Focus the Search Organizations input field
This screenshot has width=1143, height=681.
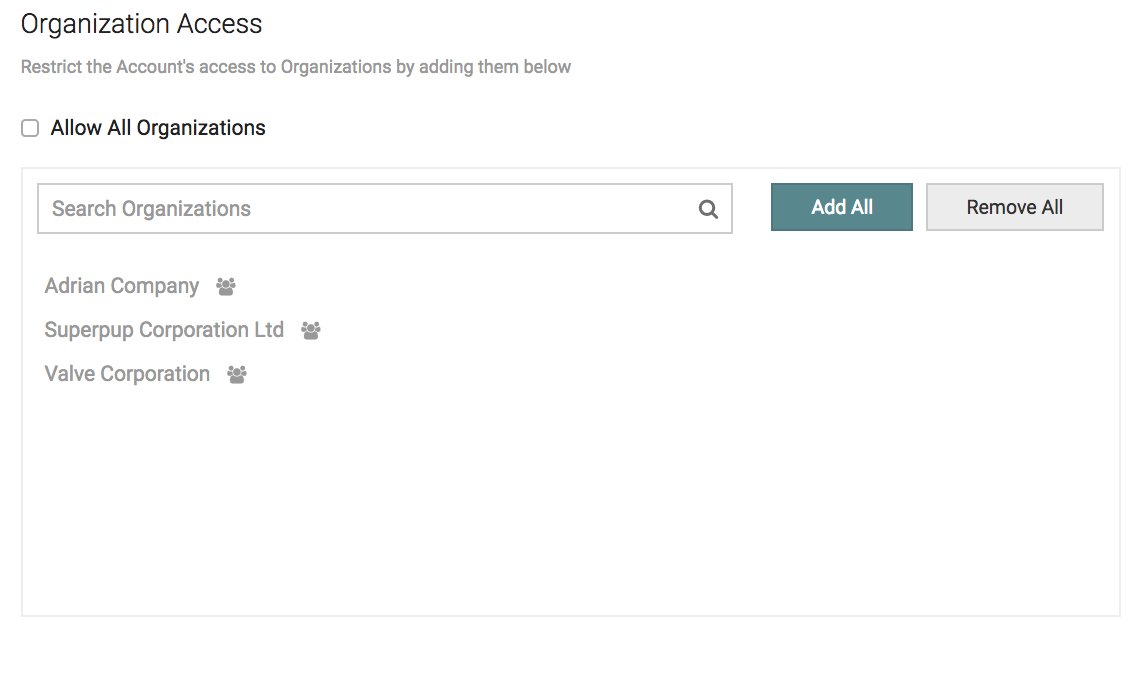(370, 209)
